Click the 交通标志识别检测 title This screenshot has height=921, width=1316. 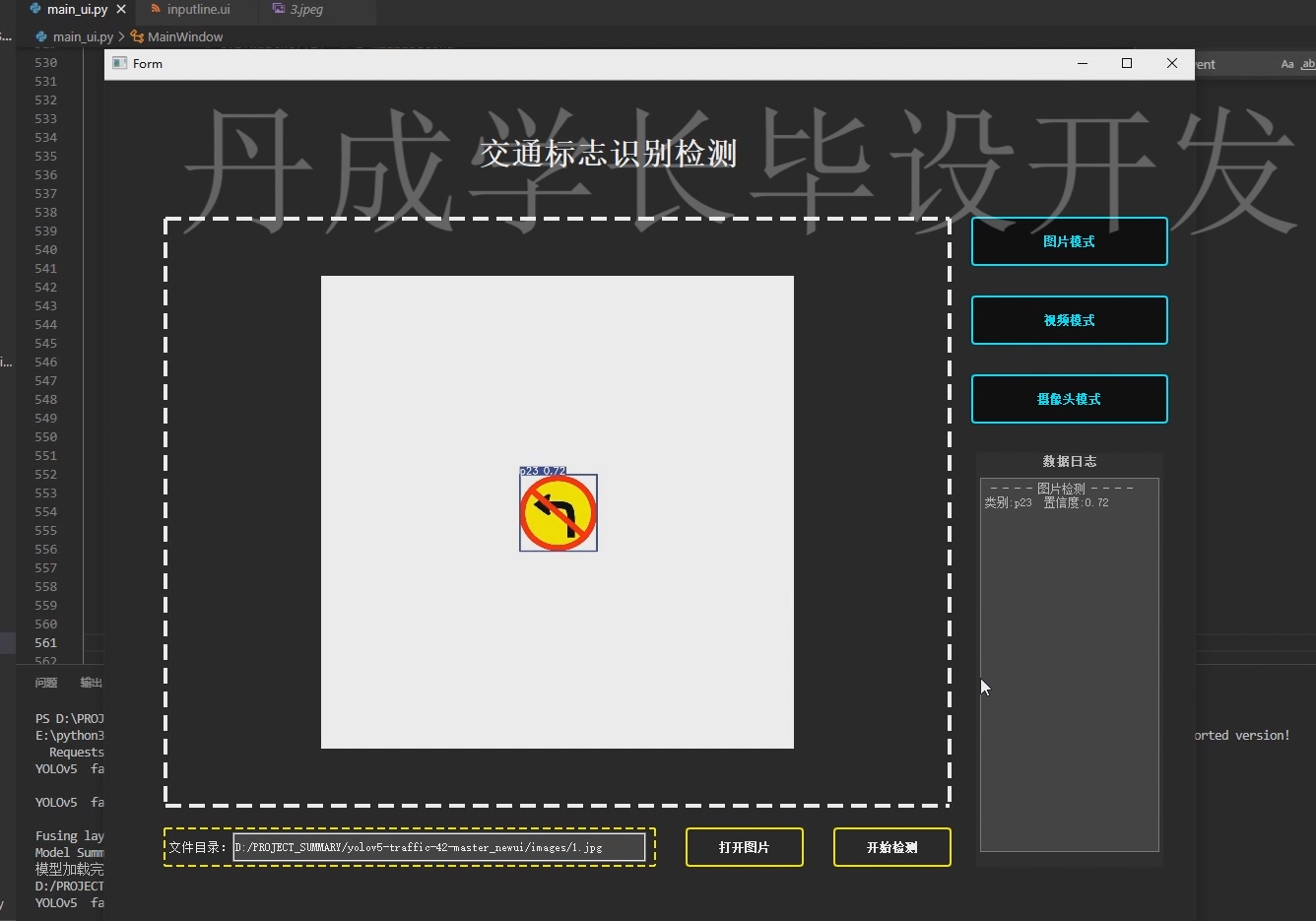point(608,154)
